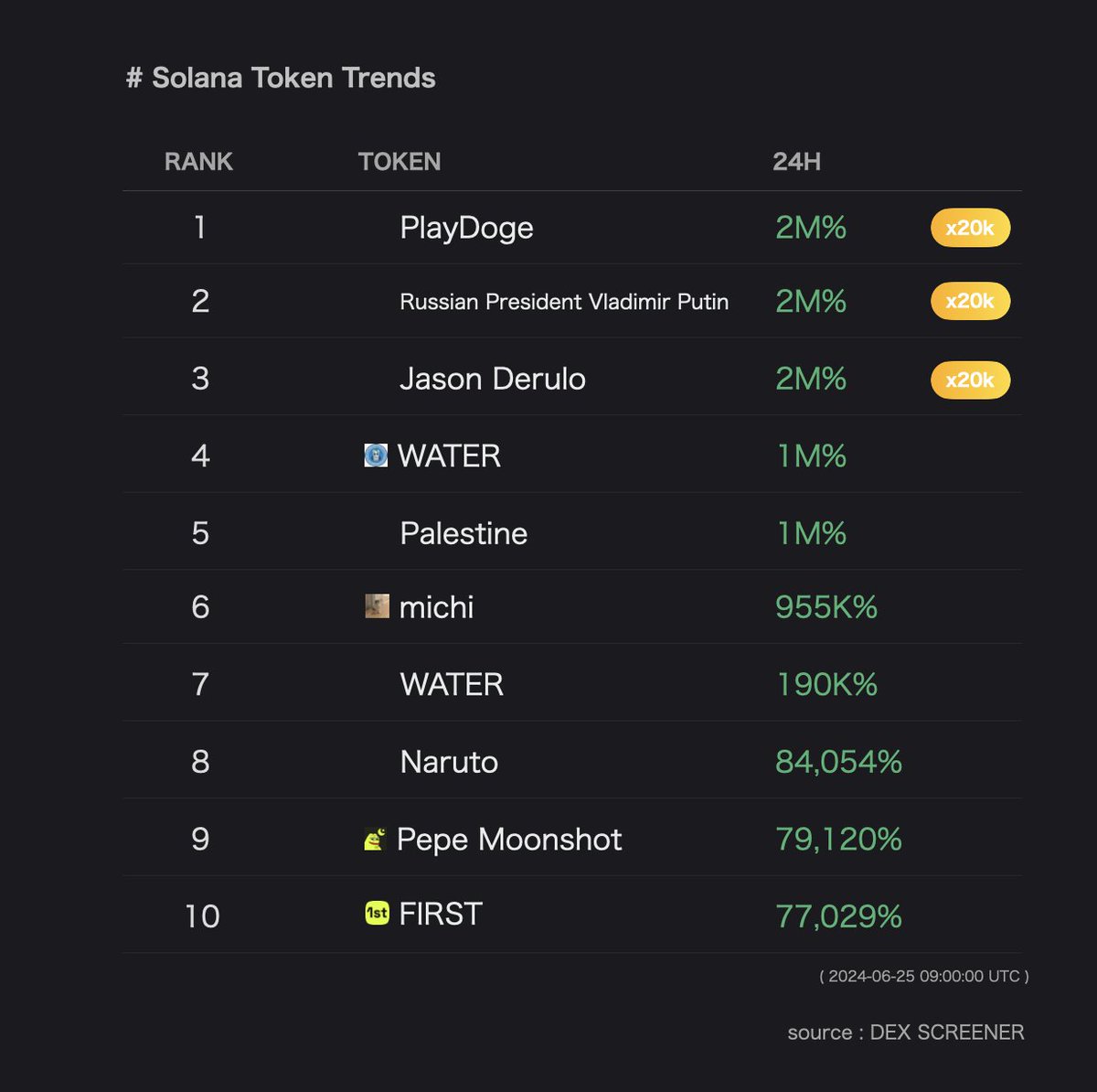The image size is (1097, 1092).
Task: Click the DEX SCREENER source text
Action: pyautogui.click(x=947, y=1033)
